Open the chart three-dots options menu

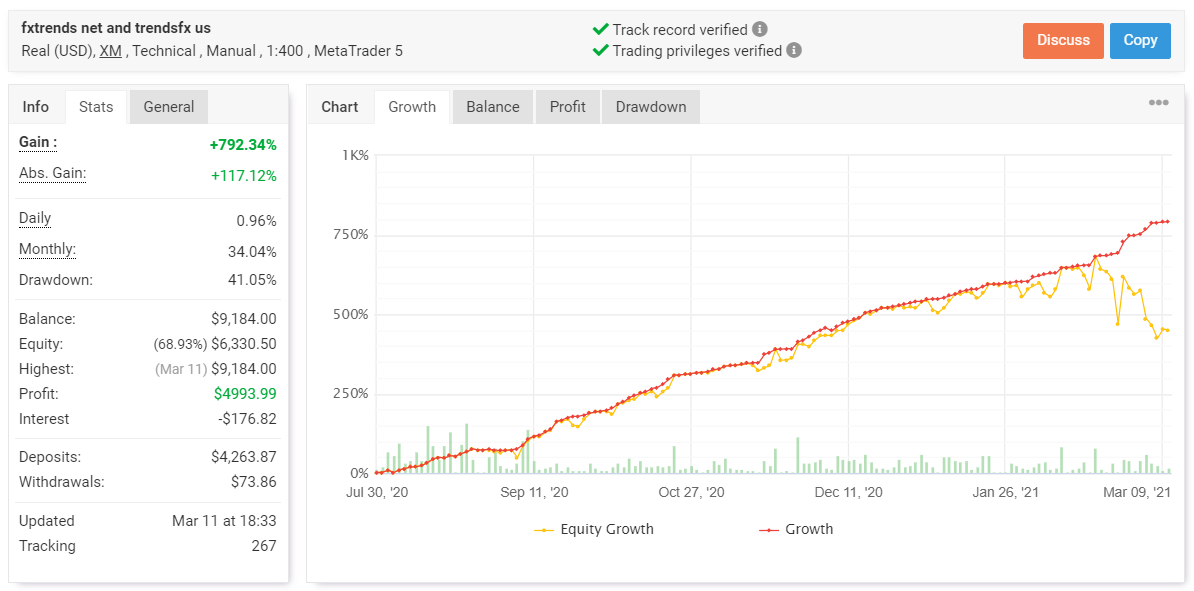1158,103
